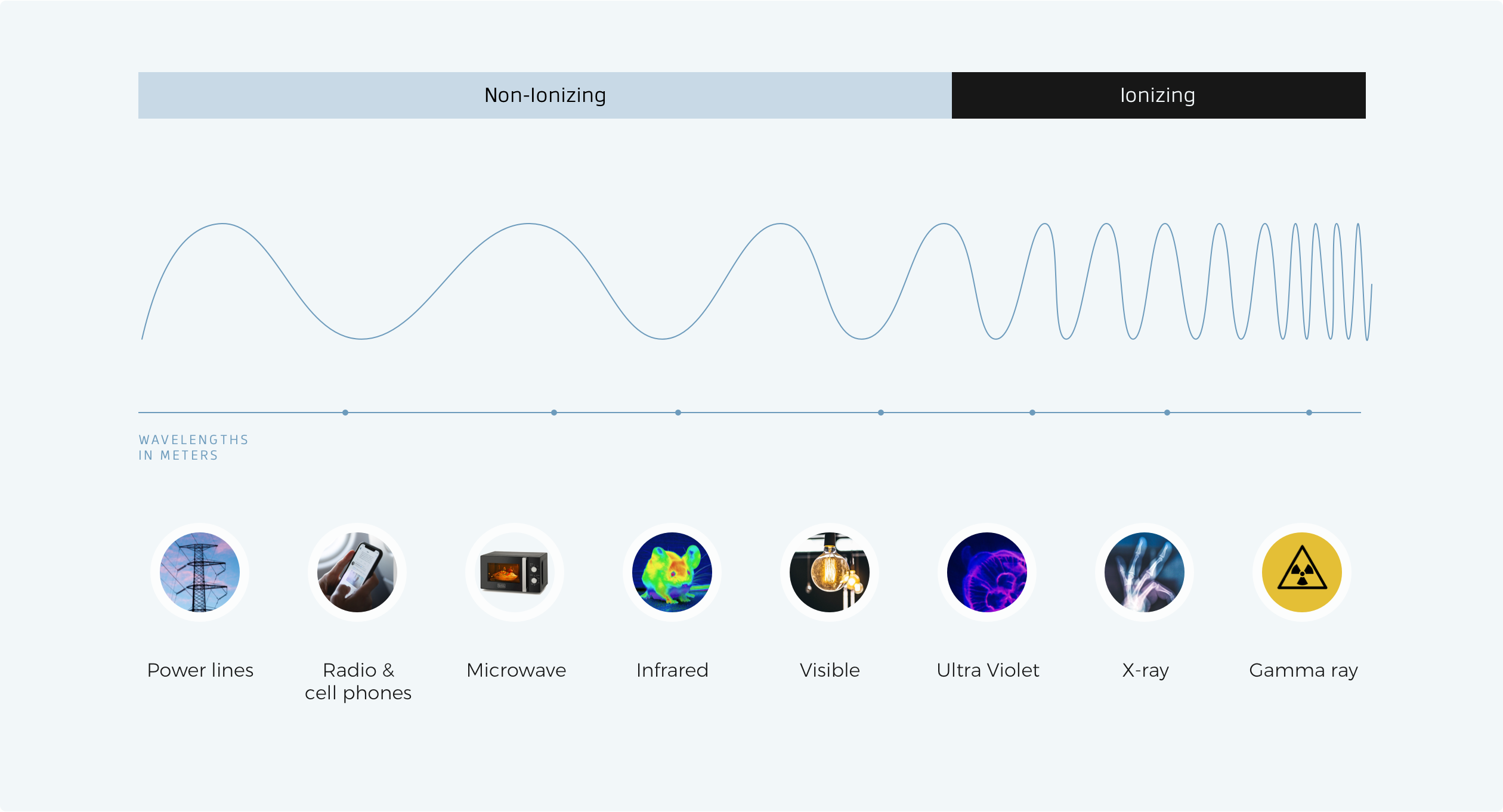Click the first peak of the wave
1503x812 pixels.
click(x=222, y=224)
